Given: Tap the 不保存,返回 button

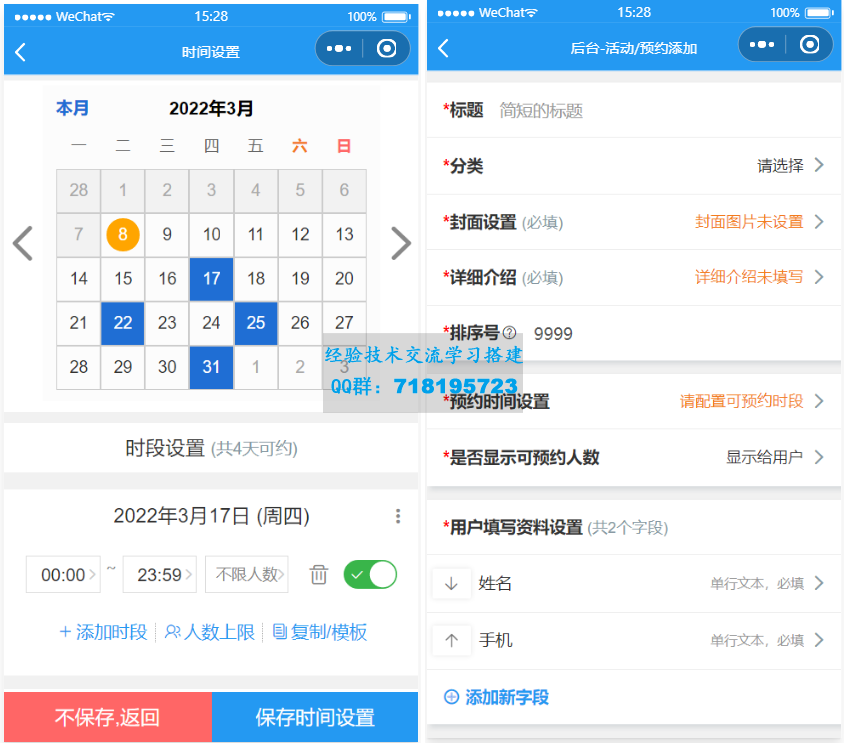Looking at the screenshot, I should click(108, 719).
